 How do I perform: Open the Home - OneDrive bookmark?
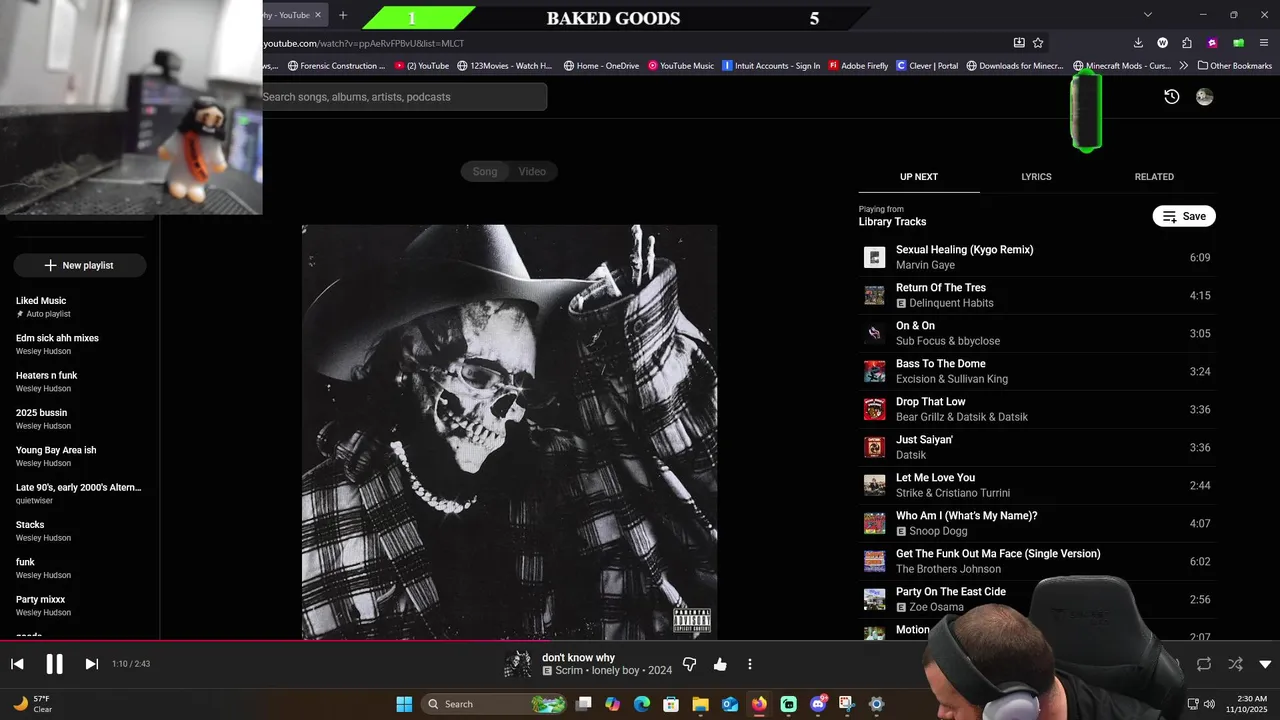click(x=601, y=66)
